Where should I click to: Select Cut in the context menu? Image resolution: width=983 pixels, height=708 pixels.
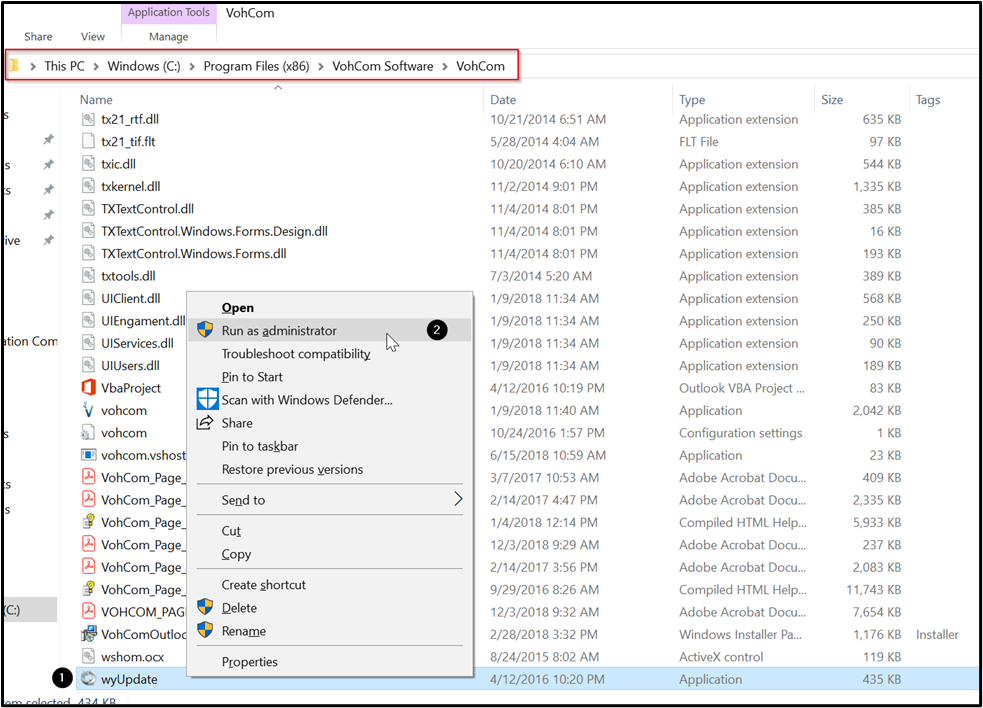[329, 531]
